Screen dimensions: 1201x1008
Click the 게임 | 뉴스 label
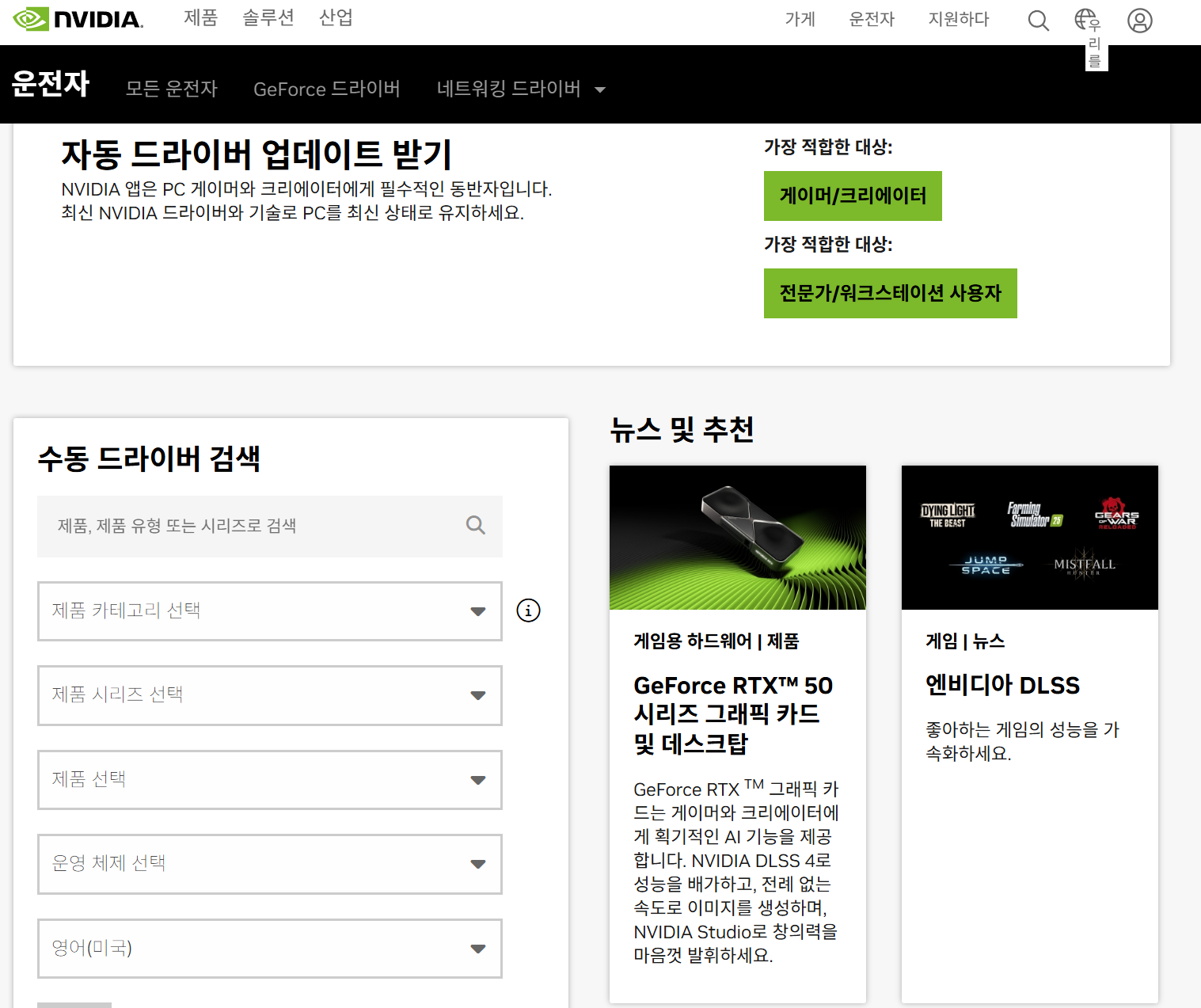(965, 641)
